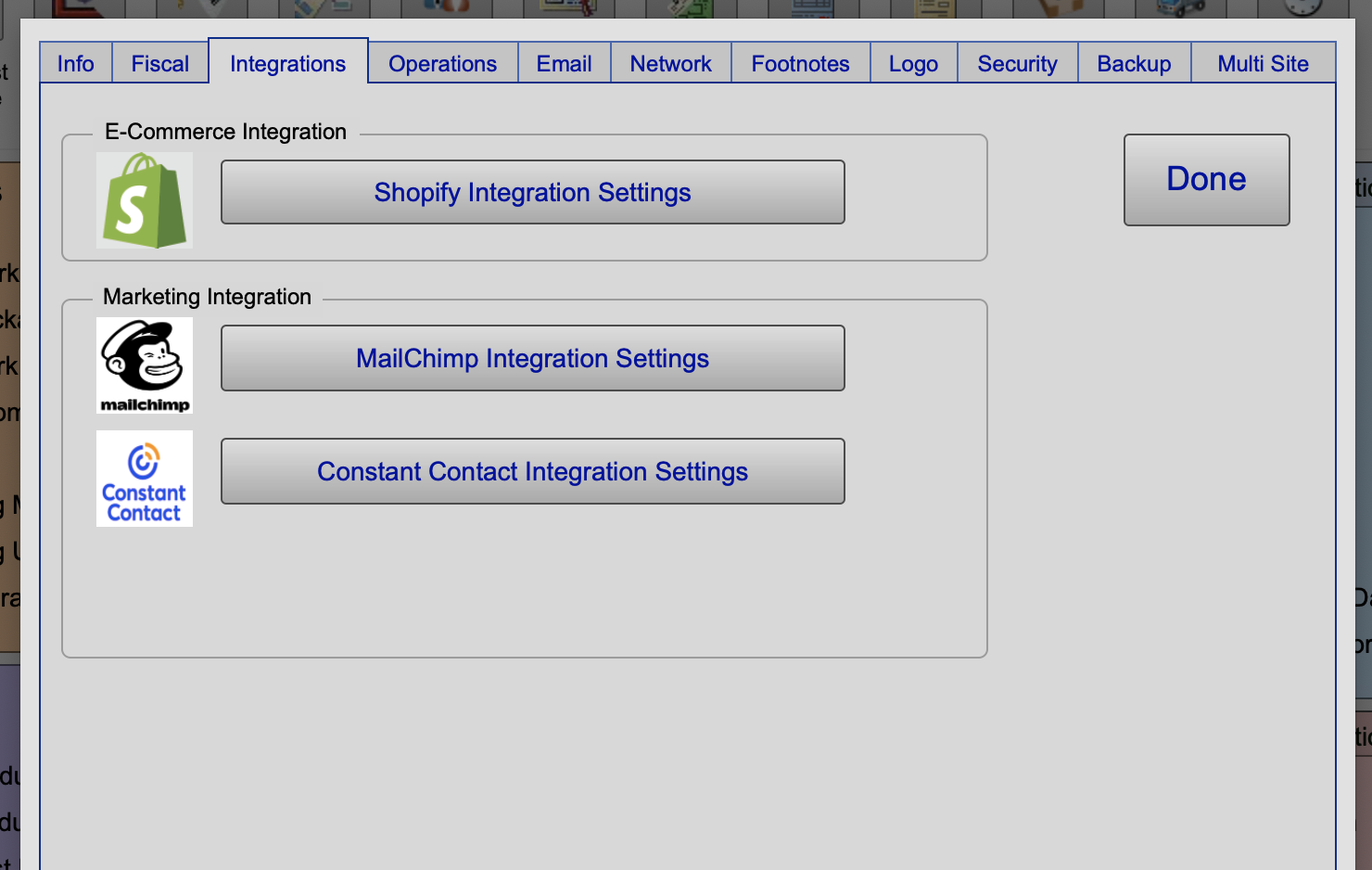Go to the Multi Site tab
Screen dimensions: 1372x870
point(1263,64)
